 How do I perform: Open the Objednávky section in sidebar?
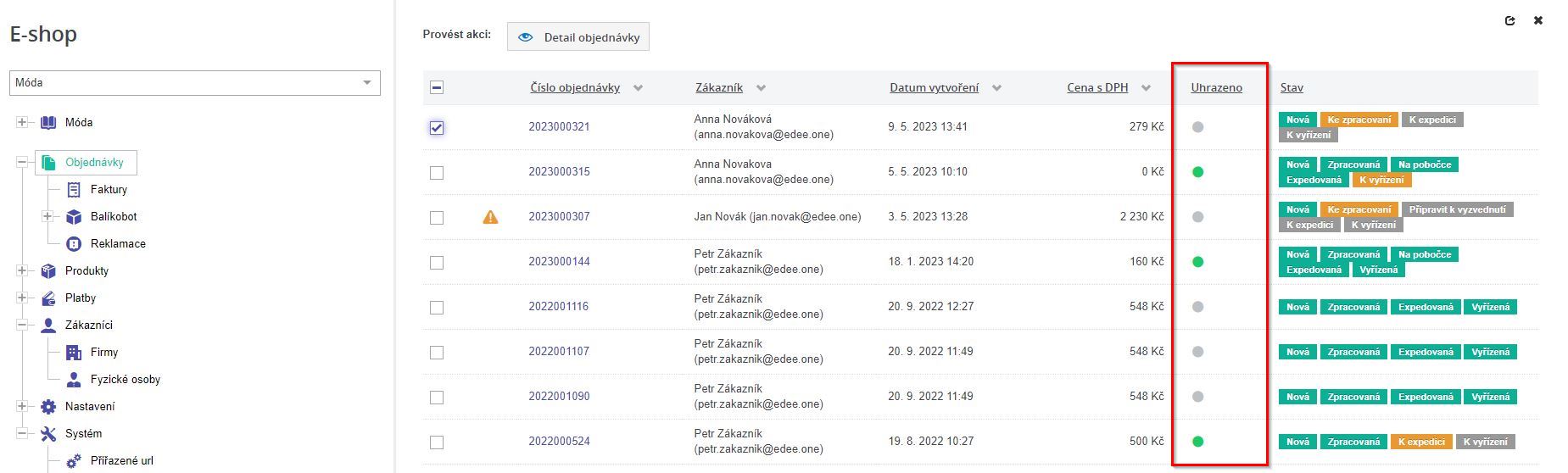point(94,163)
